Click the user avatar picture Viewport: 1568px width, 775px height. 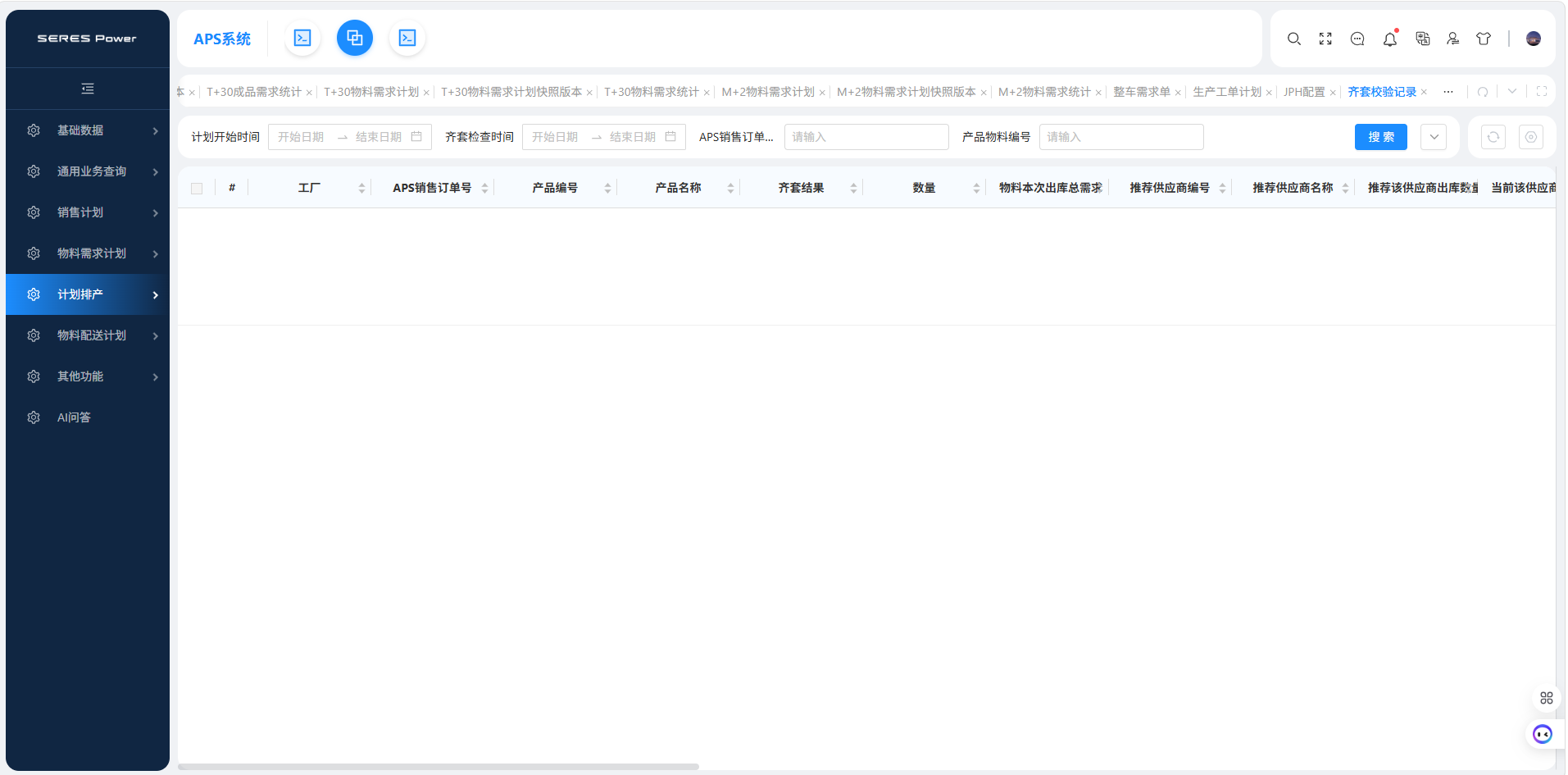click(1534, 39)
